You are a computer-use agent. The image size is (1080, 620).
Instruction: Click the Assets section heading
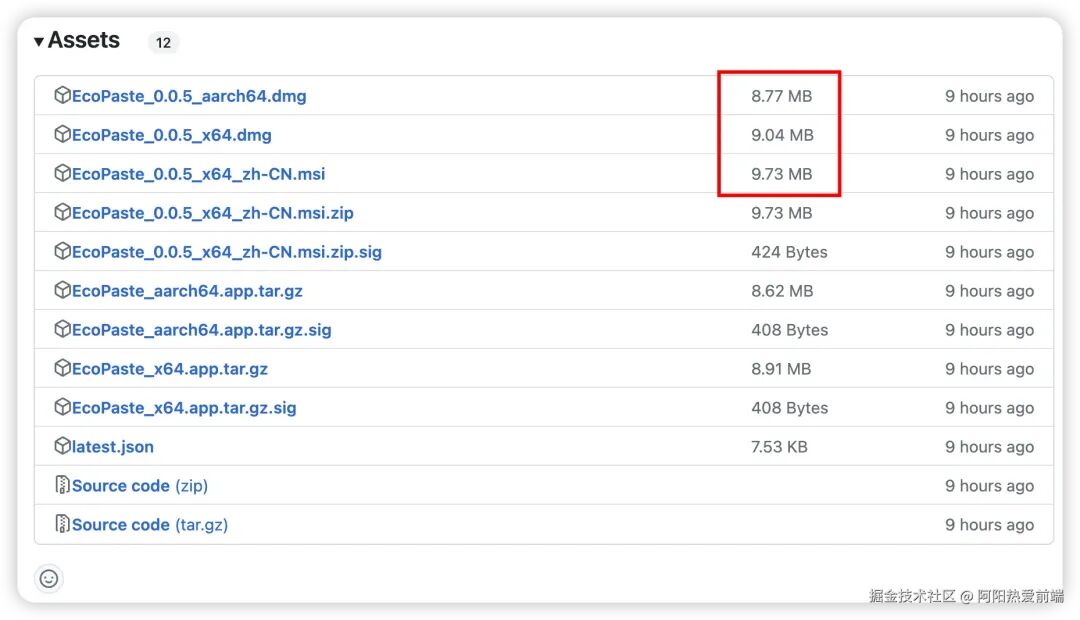click(84, 41)
